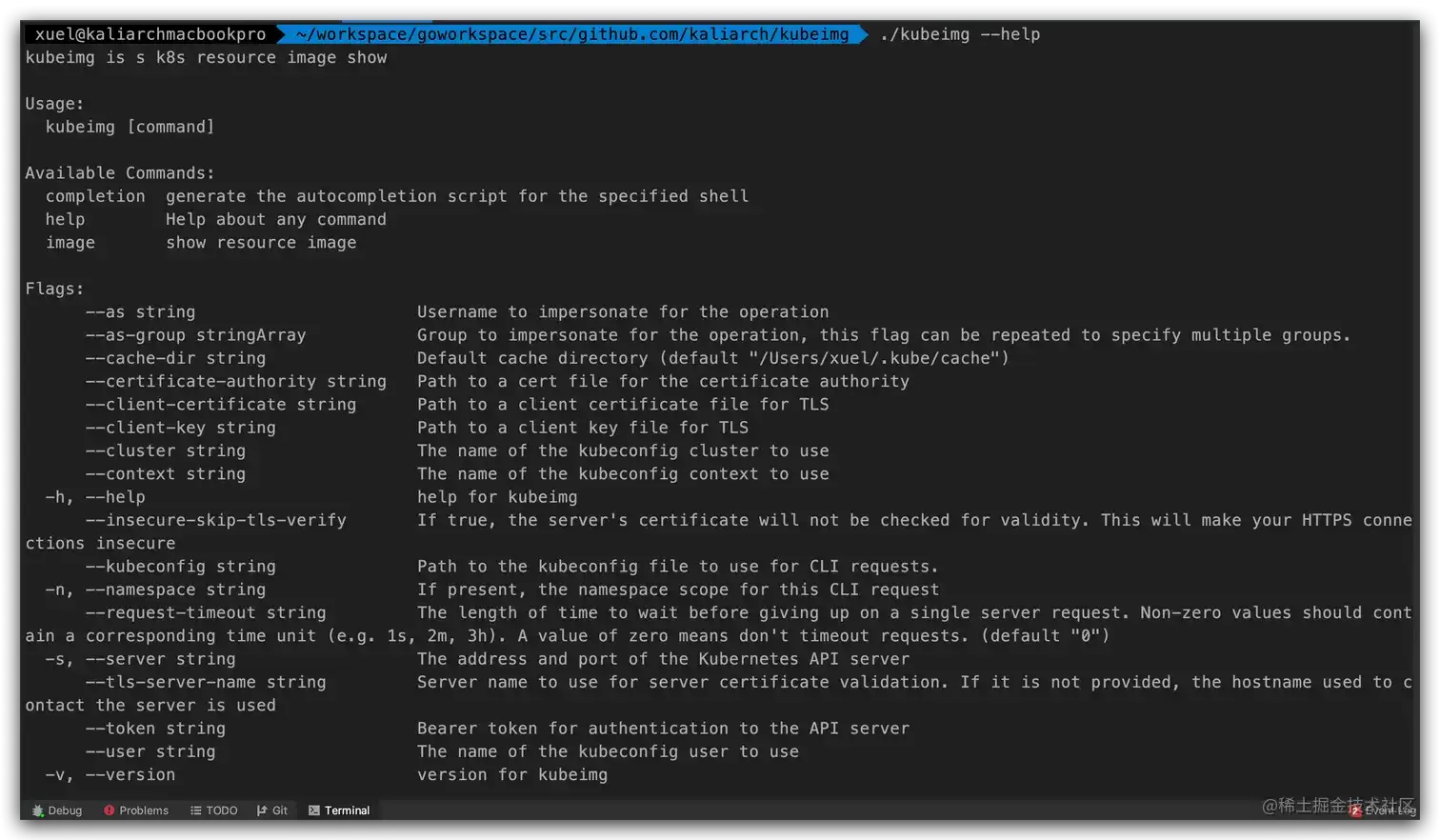
Task: Click the Terminal prompt icon
Action: 314,810
